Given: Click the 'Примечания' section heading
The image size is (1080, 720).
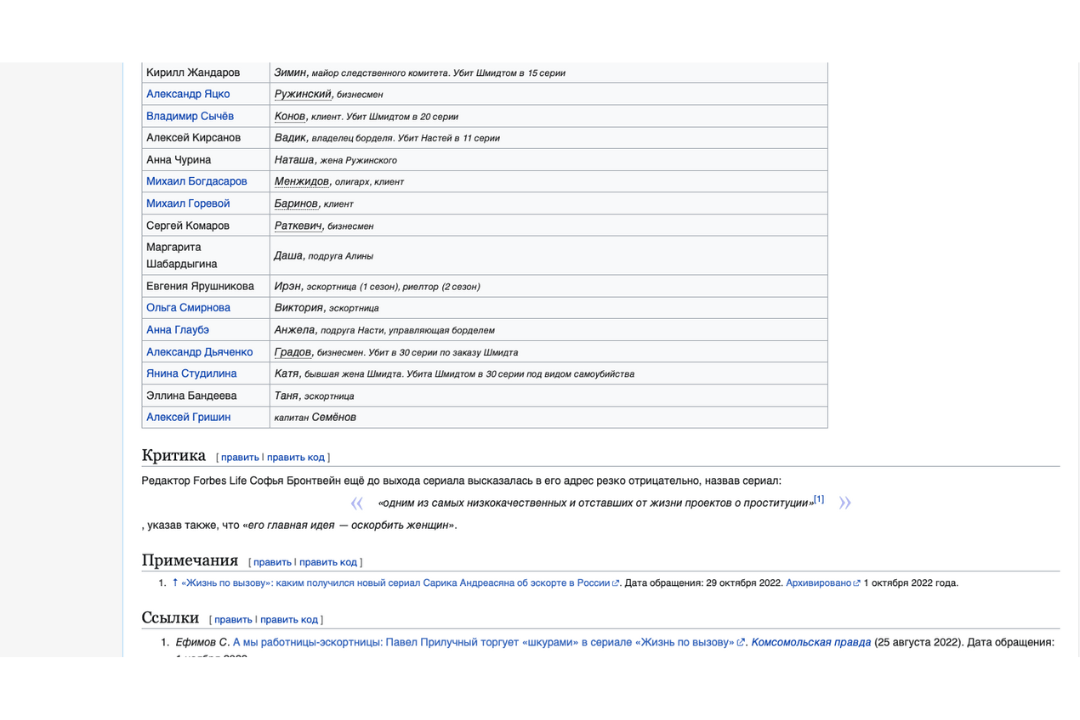Looking at the screenshot, I should click(x=190, y=560).
